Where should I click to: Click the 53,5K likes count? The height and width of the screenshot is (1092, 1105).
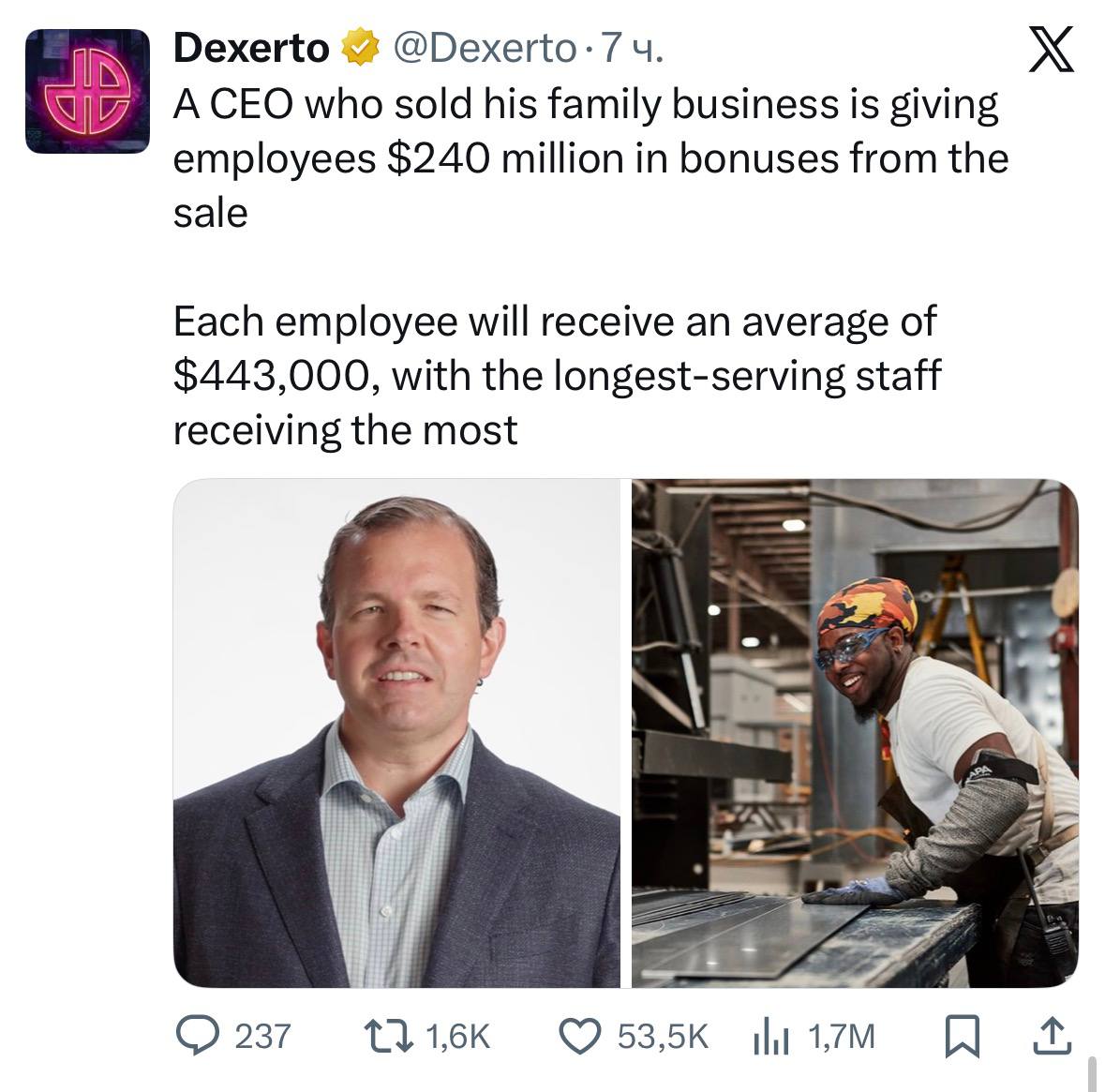(663, 1037)
